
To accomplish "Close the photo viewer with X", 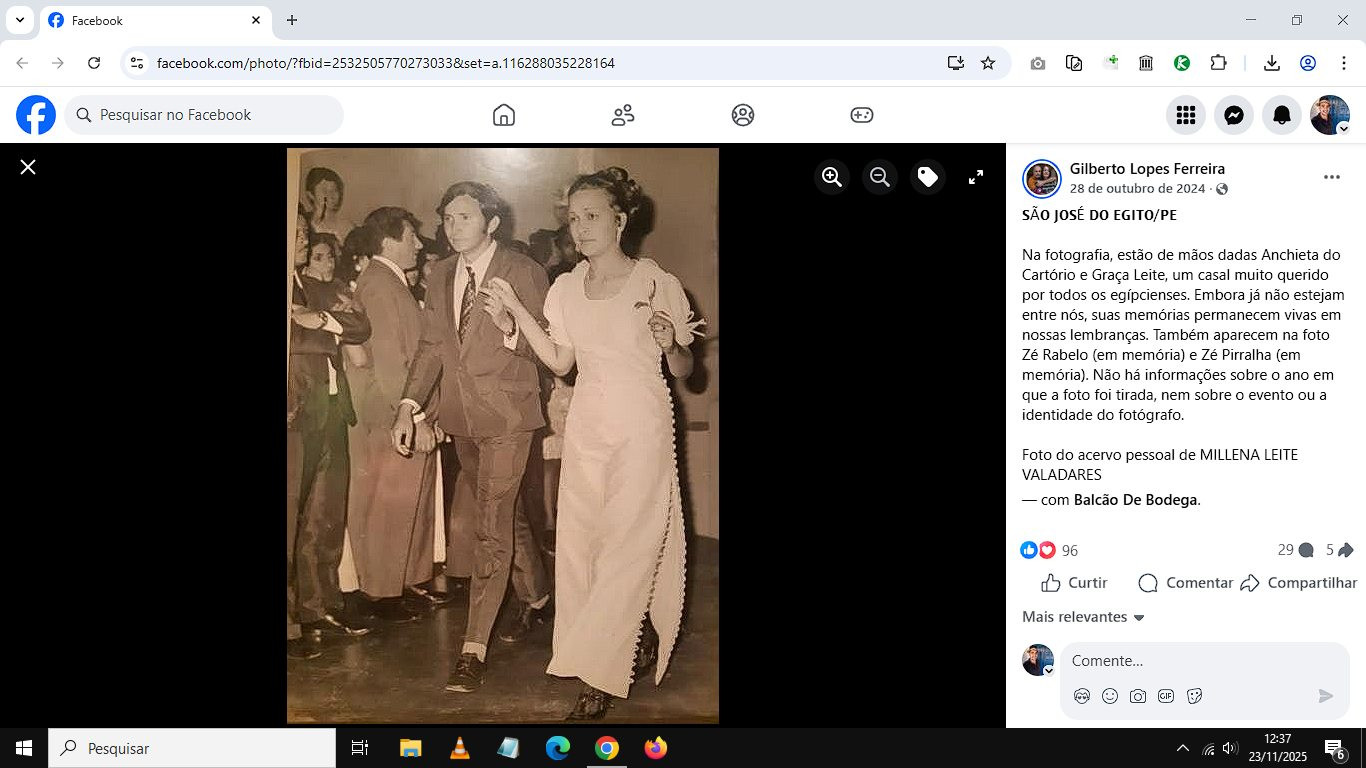I will click(28, 167).
